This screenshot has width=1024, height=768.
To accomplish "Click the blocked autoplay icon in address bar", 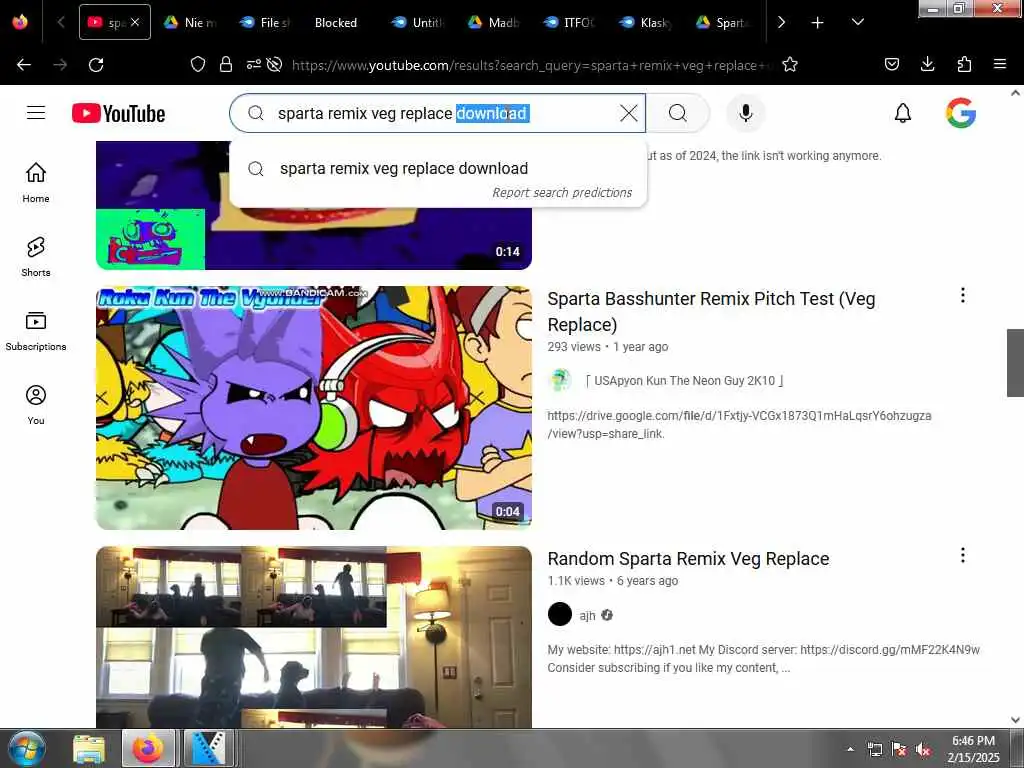I will pos(274,65).
